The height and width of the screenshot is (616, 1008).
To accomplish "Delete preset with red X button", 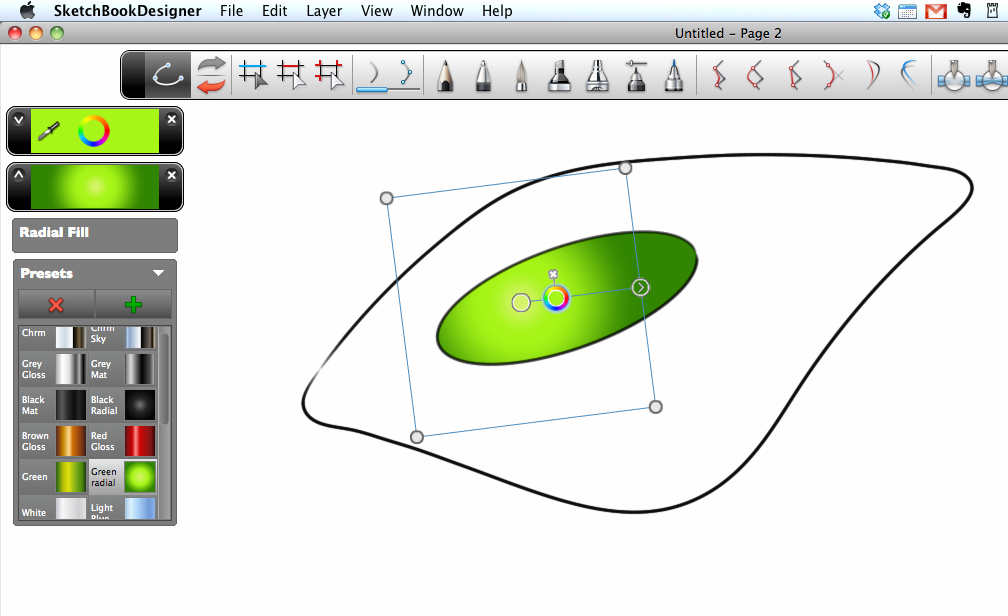I will [x=56, y=305].
